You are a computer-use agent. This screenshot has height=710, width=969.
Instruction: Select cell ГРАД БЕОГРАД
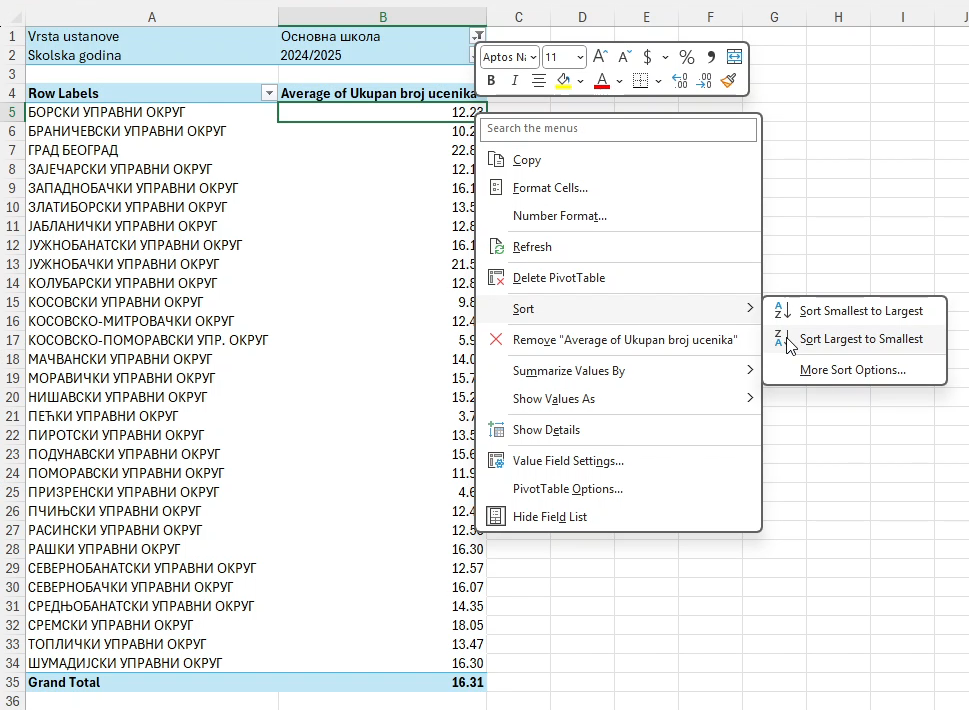pos(151,150)
